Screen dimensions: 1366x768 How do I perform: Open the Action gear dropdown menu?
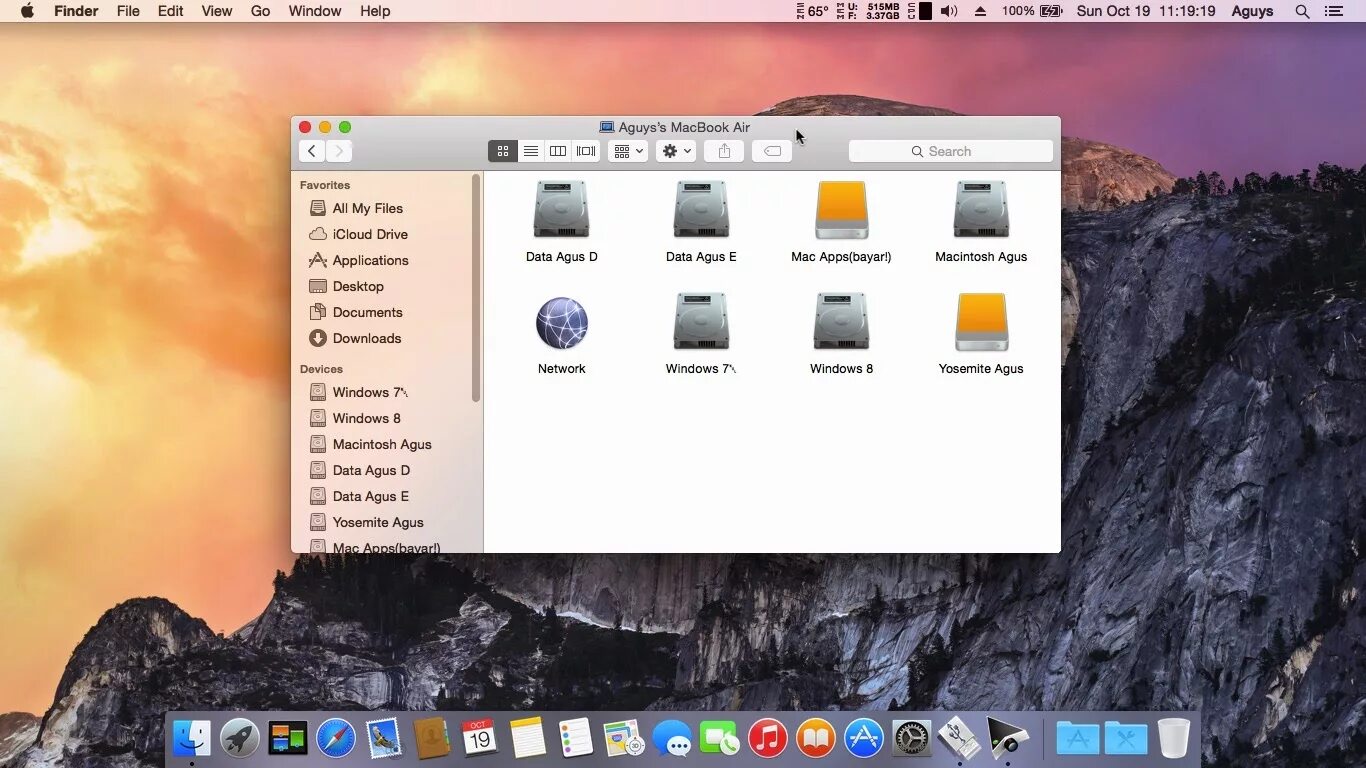(676, 151)
